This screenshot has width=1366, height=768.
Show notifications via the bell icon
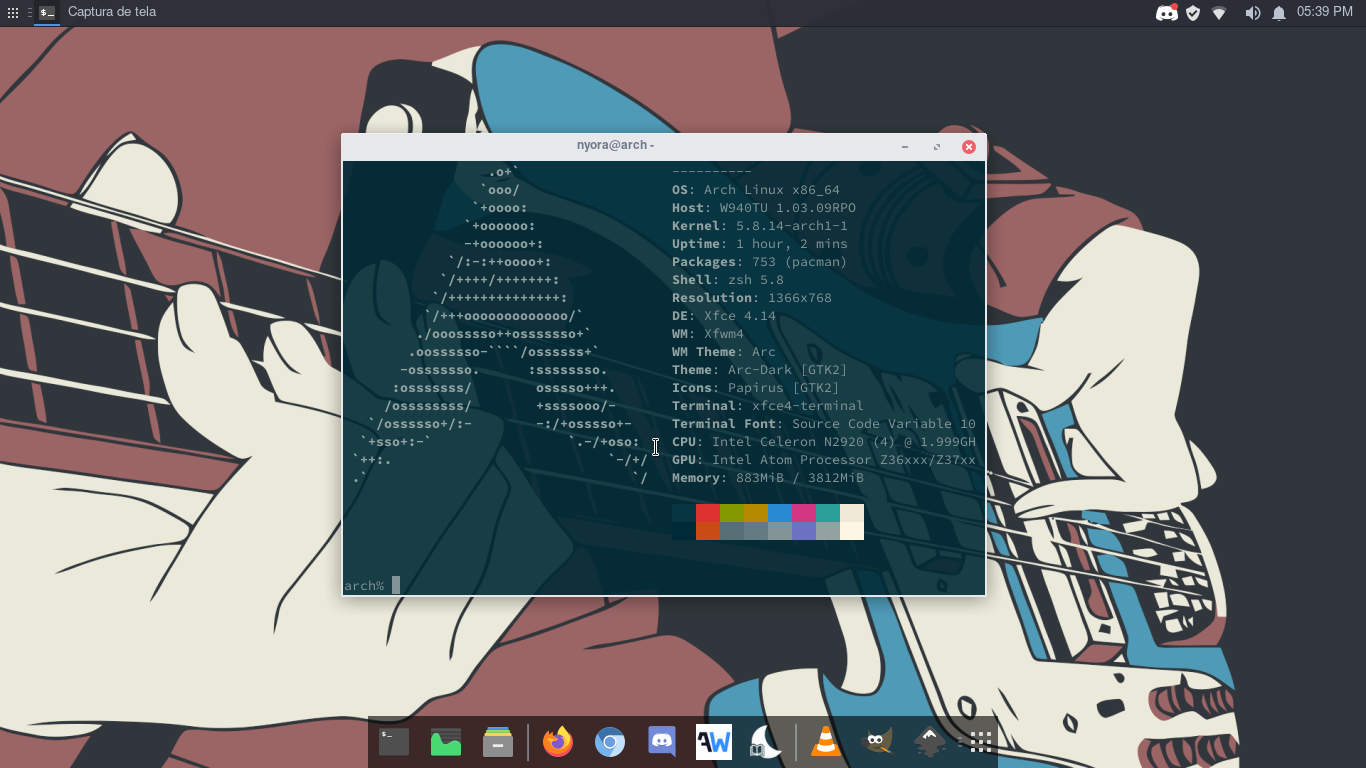coord(1279,13)
